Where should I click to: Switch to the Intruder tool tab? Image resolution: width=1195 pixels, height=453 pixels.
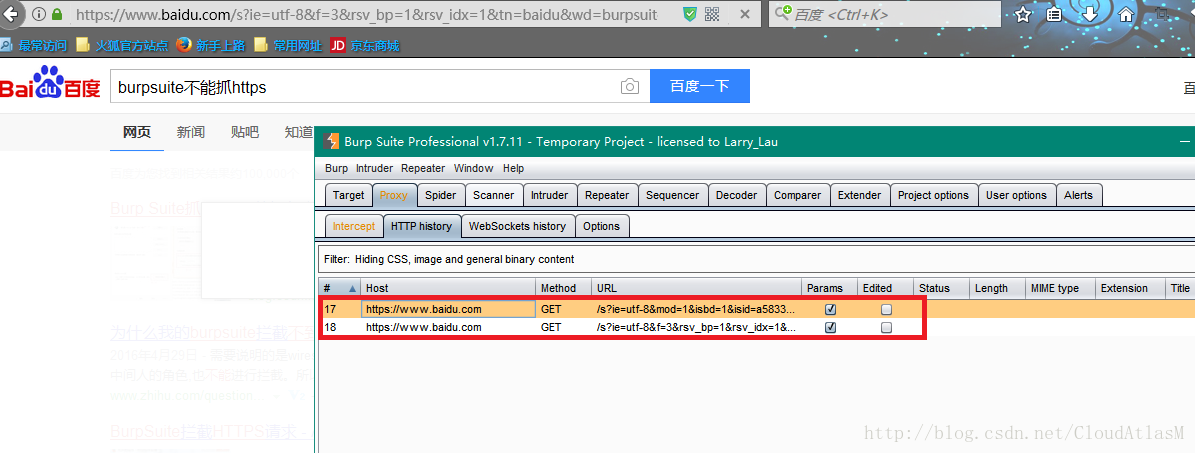click(x=549, y=195)
